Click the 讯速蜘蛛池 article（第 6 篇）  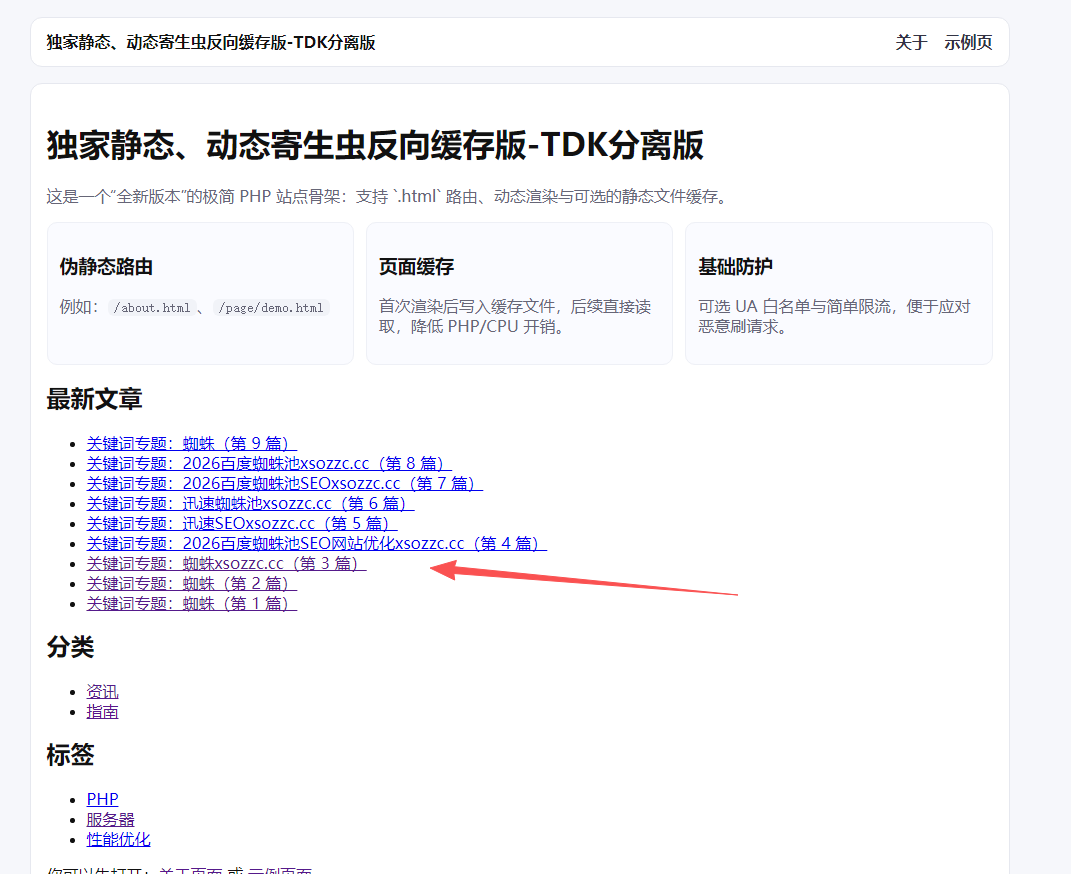(x=250, y=504)
